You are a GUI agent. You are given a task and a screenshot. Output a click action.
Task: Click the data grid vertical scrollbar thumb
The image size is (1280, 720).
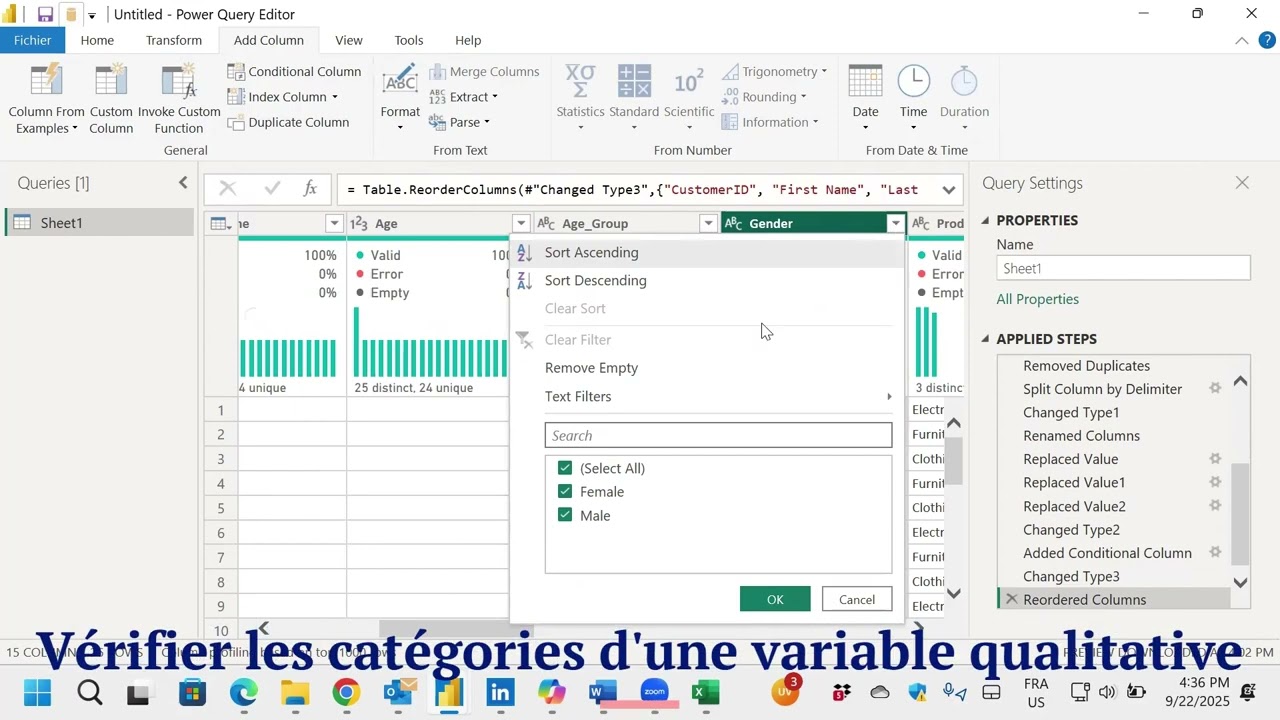954,460
